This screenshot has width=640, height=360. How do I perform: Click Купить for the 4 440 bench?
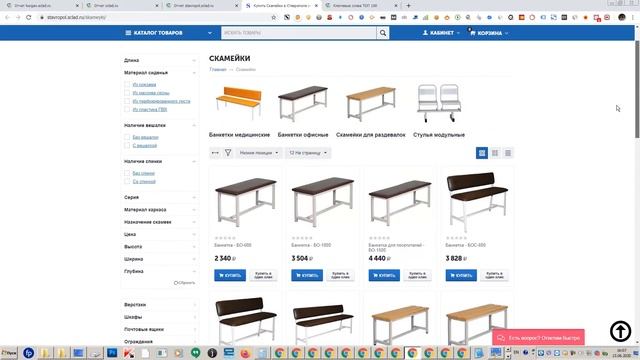384,275
